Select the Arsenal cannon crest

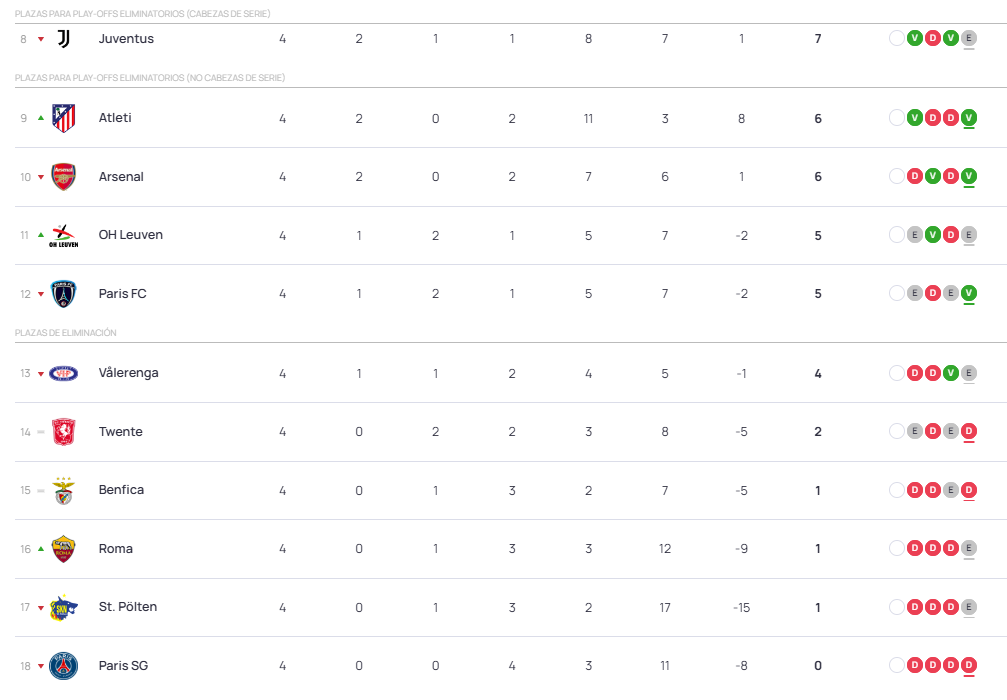point(64,177)
